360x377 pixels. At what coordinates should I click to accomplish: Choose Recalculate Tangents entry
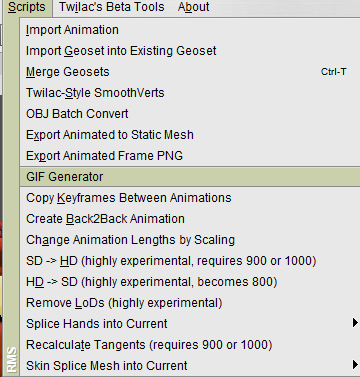[x=190, y=345]
